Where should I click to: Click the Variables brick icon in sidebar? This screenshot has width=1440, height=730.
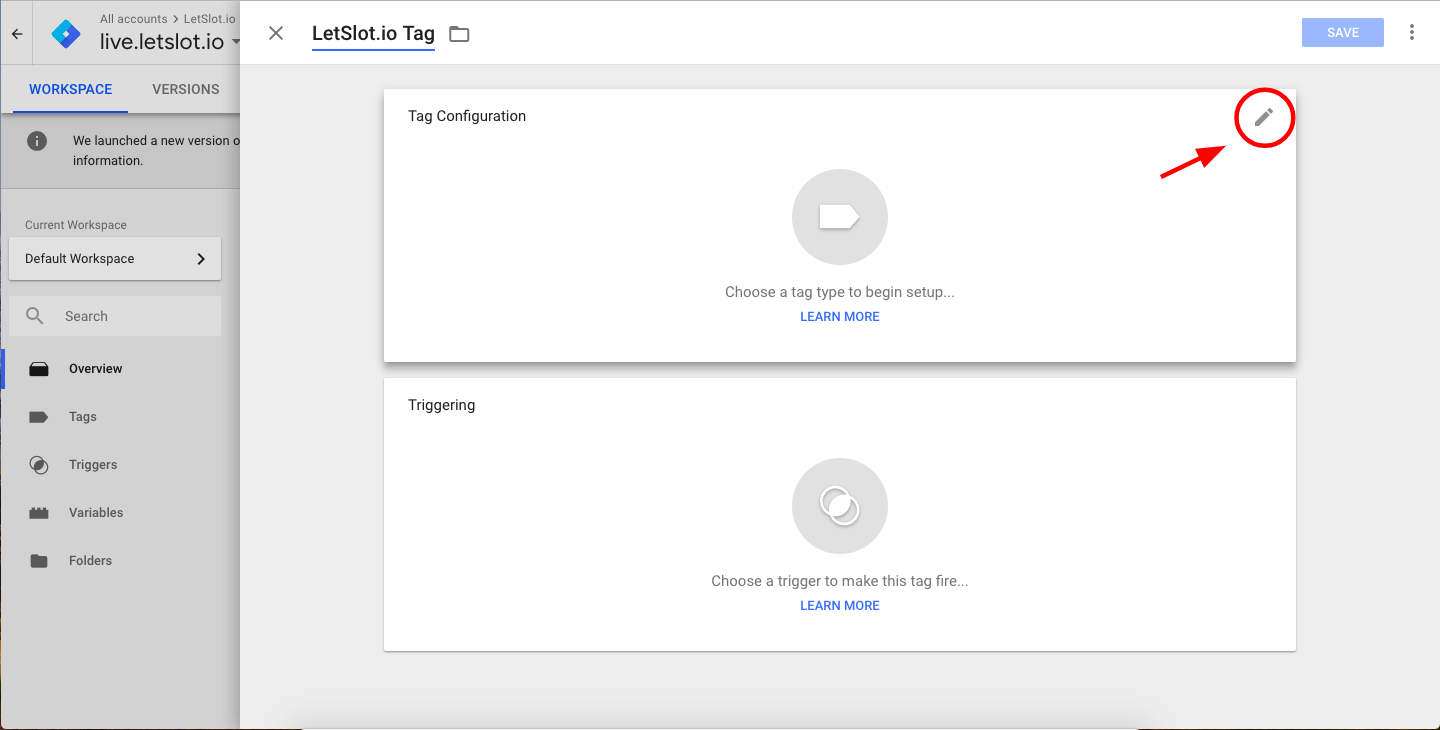click(39, 513)
